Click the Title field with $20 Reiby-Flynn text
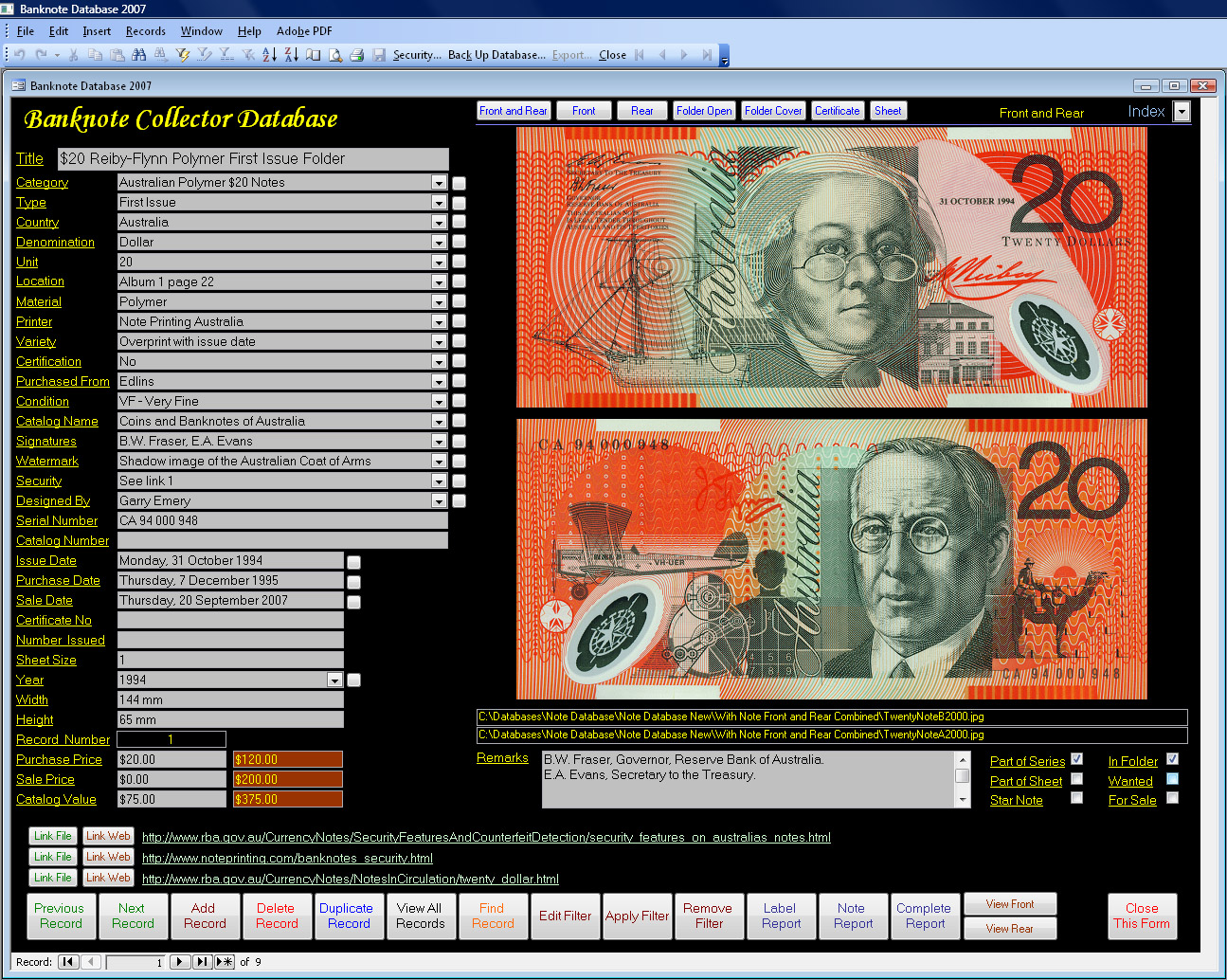The height and width of the screenshot is (980, 1227). tap(253, 158)
